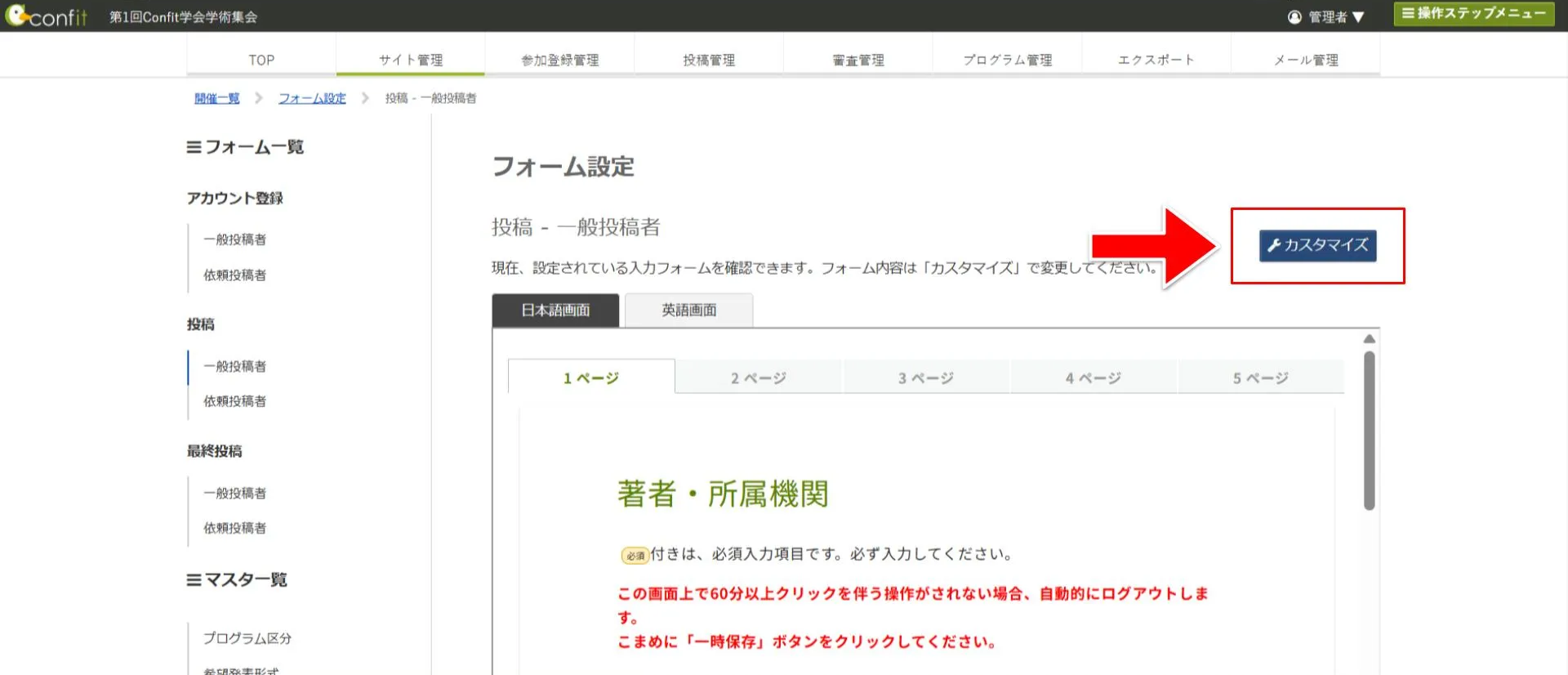Screen dimensions: 1568x675
Task: Select the 1 ページ tab
Action: (x=591, y=378)
